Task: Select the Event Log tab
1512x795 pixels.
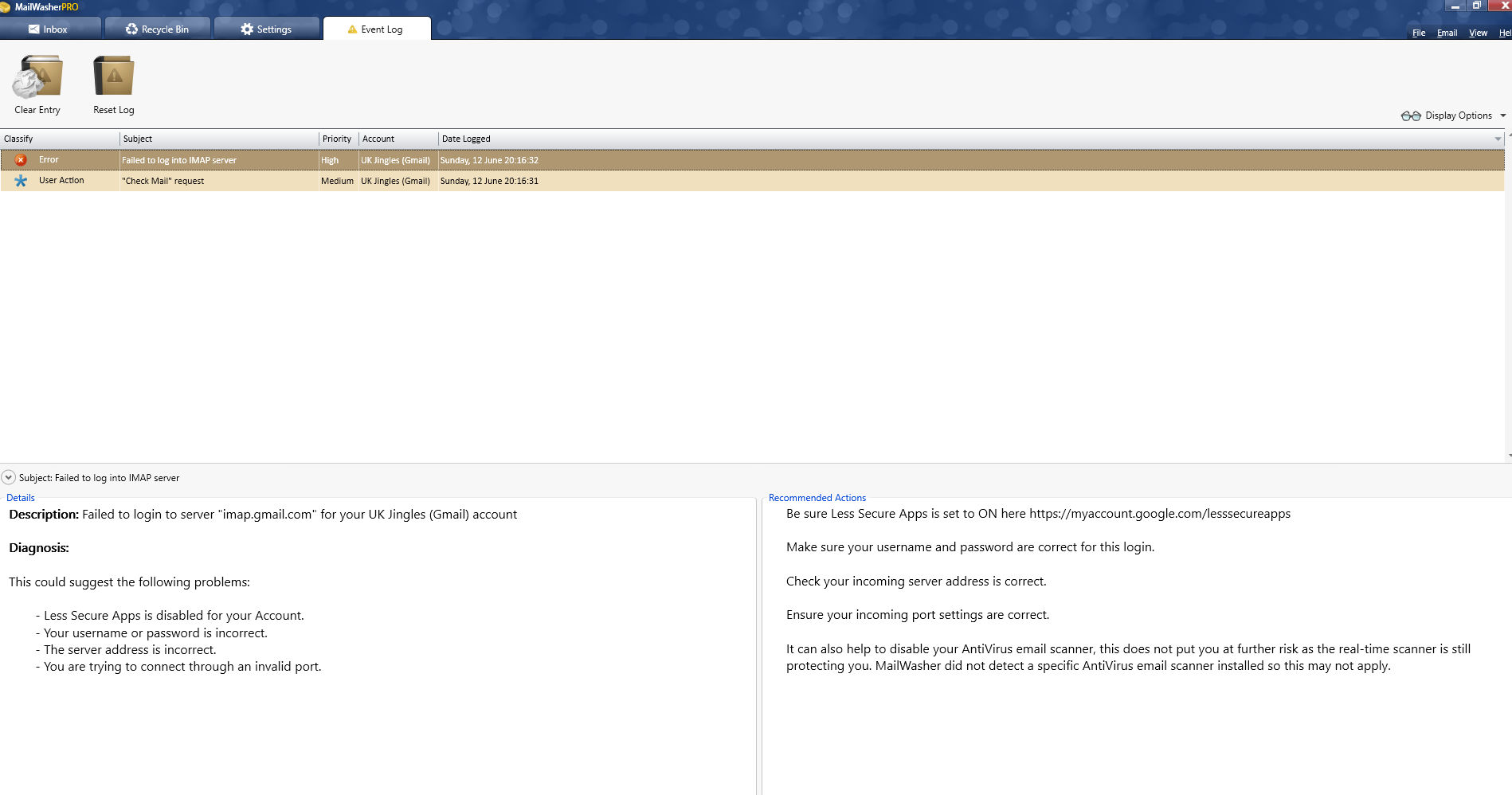Action: coord(377,29)
